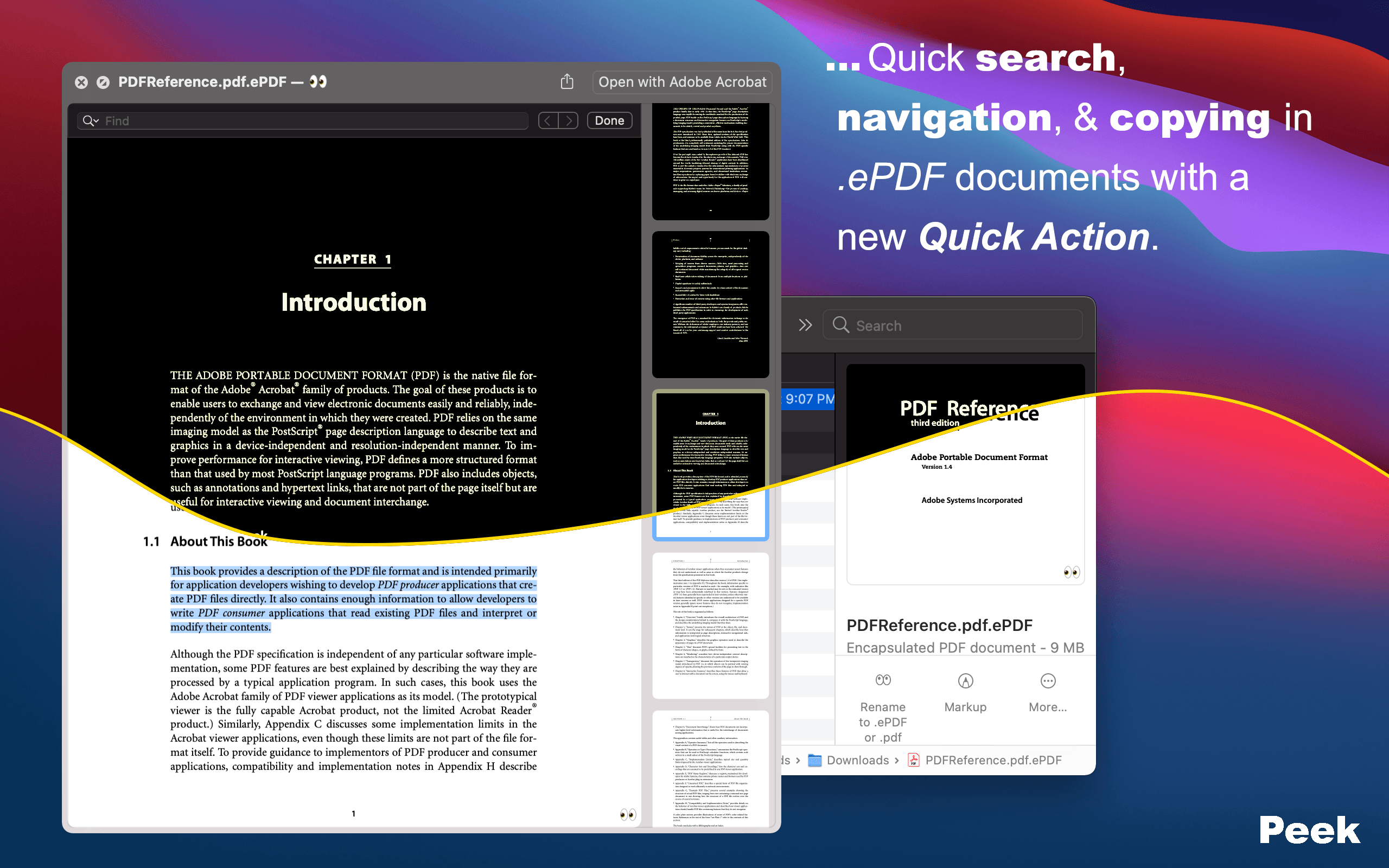This screenshot has height=868, width=1389.
Task: Open the Downloads folder in the Finder path bar
Action: click(x=850, y=760)
